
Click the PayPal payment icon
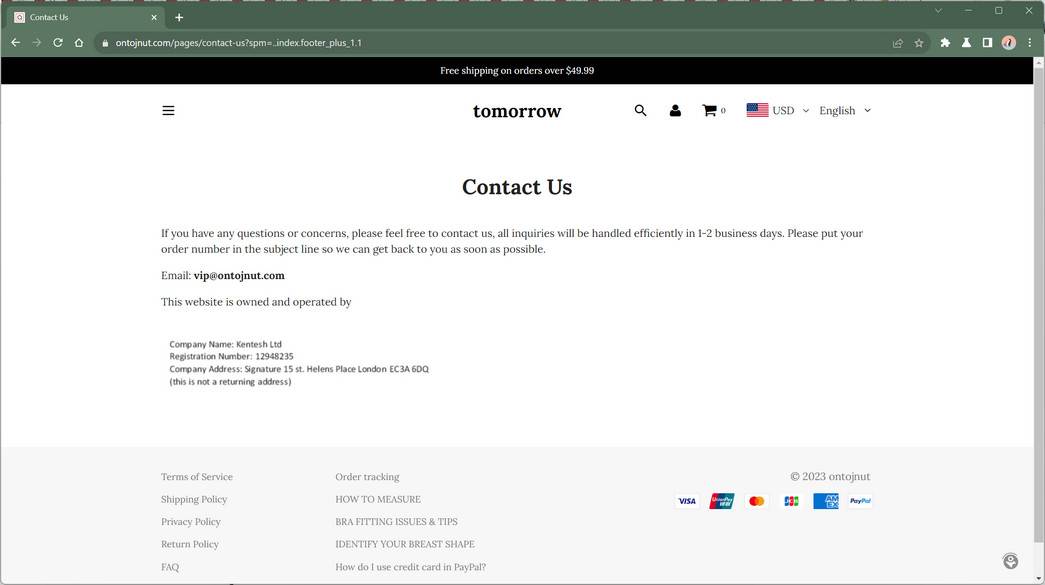point(859,501)
